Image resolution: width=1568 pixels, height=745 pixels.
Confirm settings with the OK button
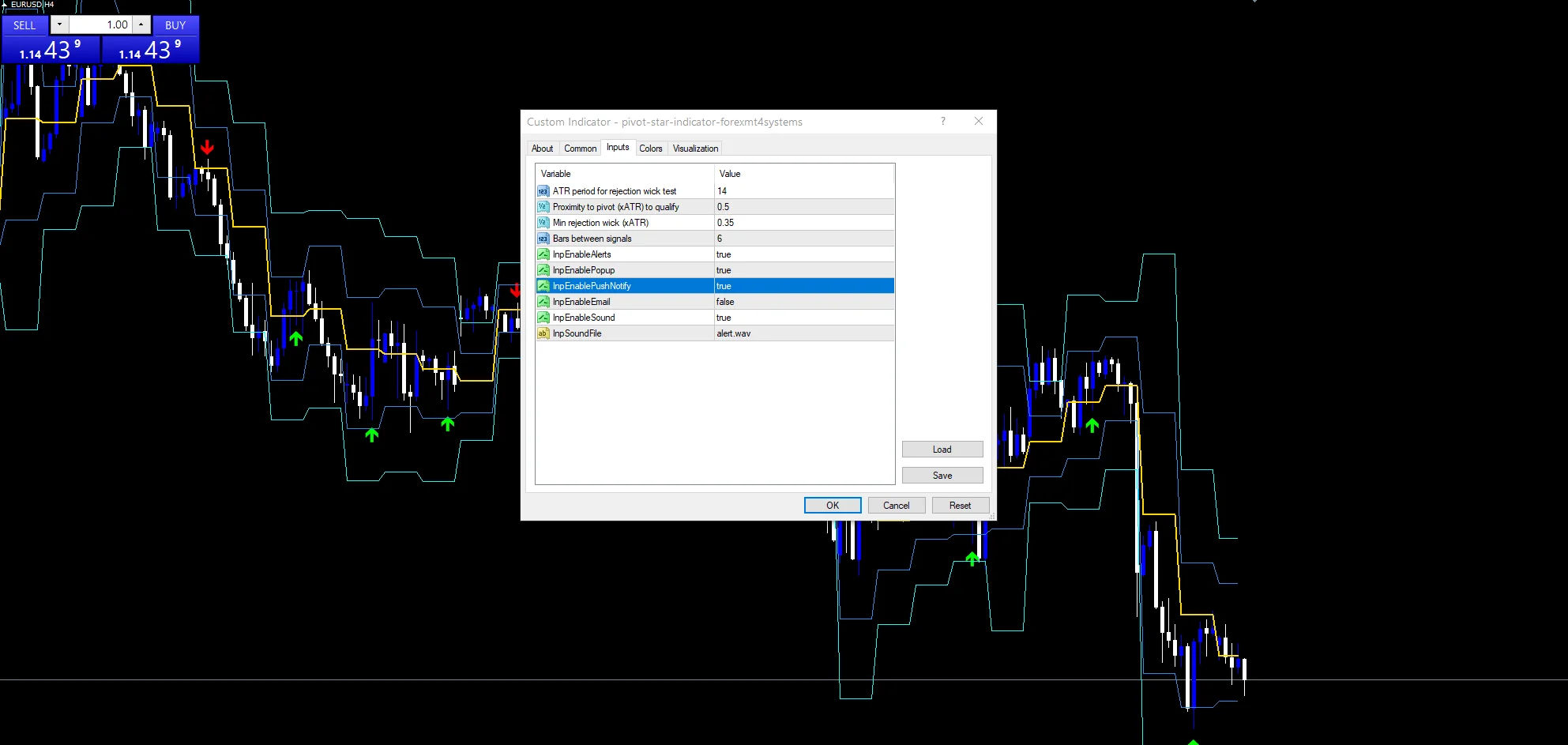pyautogui.click(x=833, y=506)
